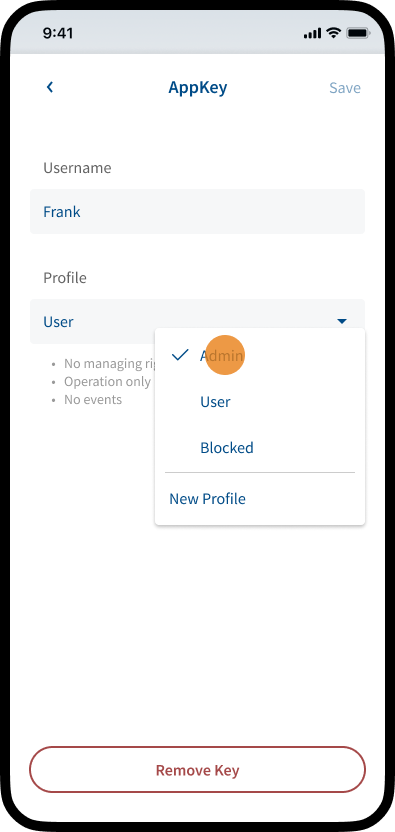The height and width of the screenshot is (832, 395).
Task: Tap the Wi-Fi status icon
Action: (333, 33)
